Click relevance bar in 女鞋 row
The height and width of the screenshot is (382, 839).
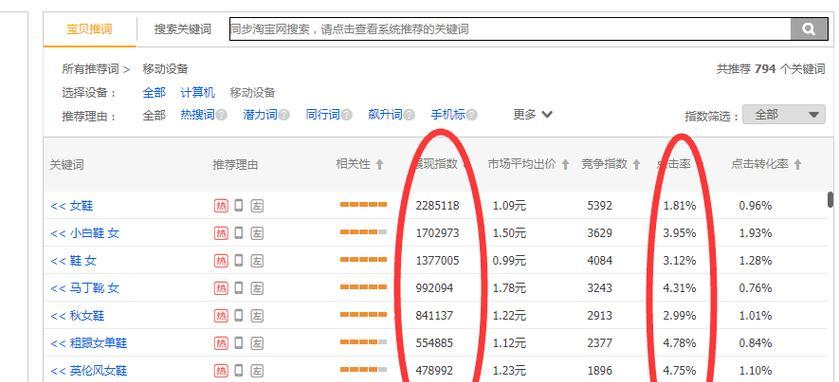pos(363,204)
